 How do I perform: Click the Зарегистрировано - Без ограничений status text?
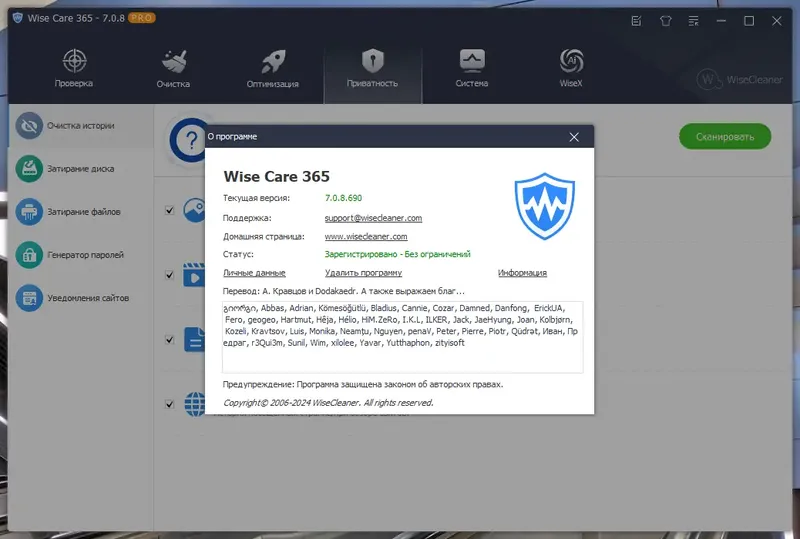click(x=397, y=254)
